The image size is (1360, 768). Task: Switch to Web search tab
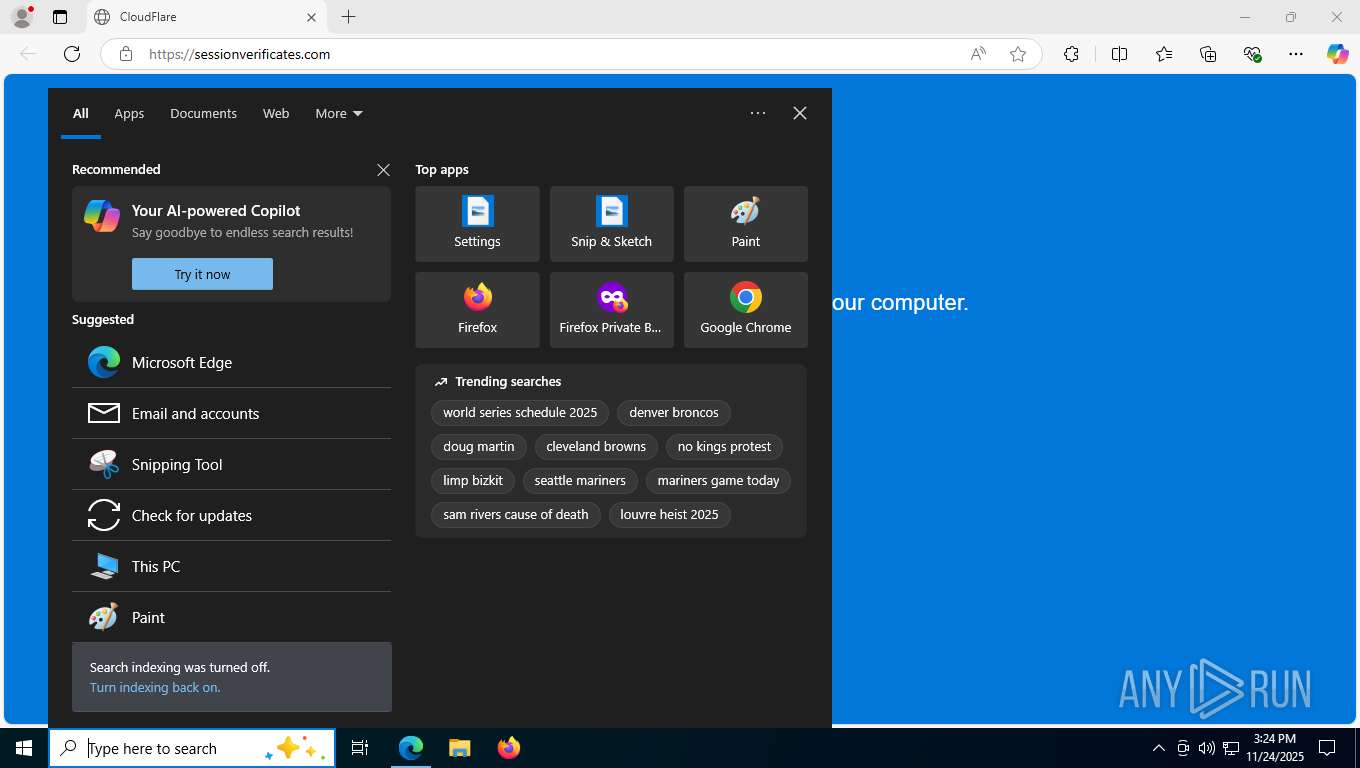tap(276, 113)
